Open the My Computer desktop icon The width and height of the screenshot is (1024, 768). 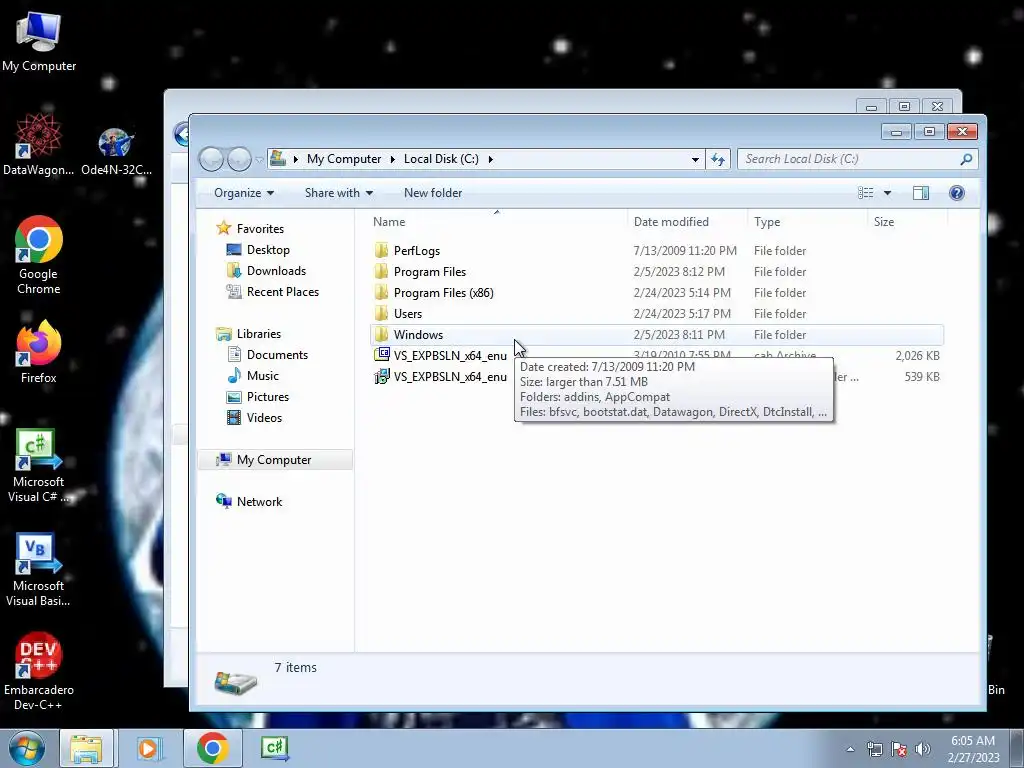39,42
